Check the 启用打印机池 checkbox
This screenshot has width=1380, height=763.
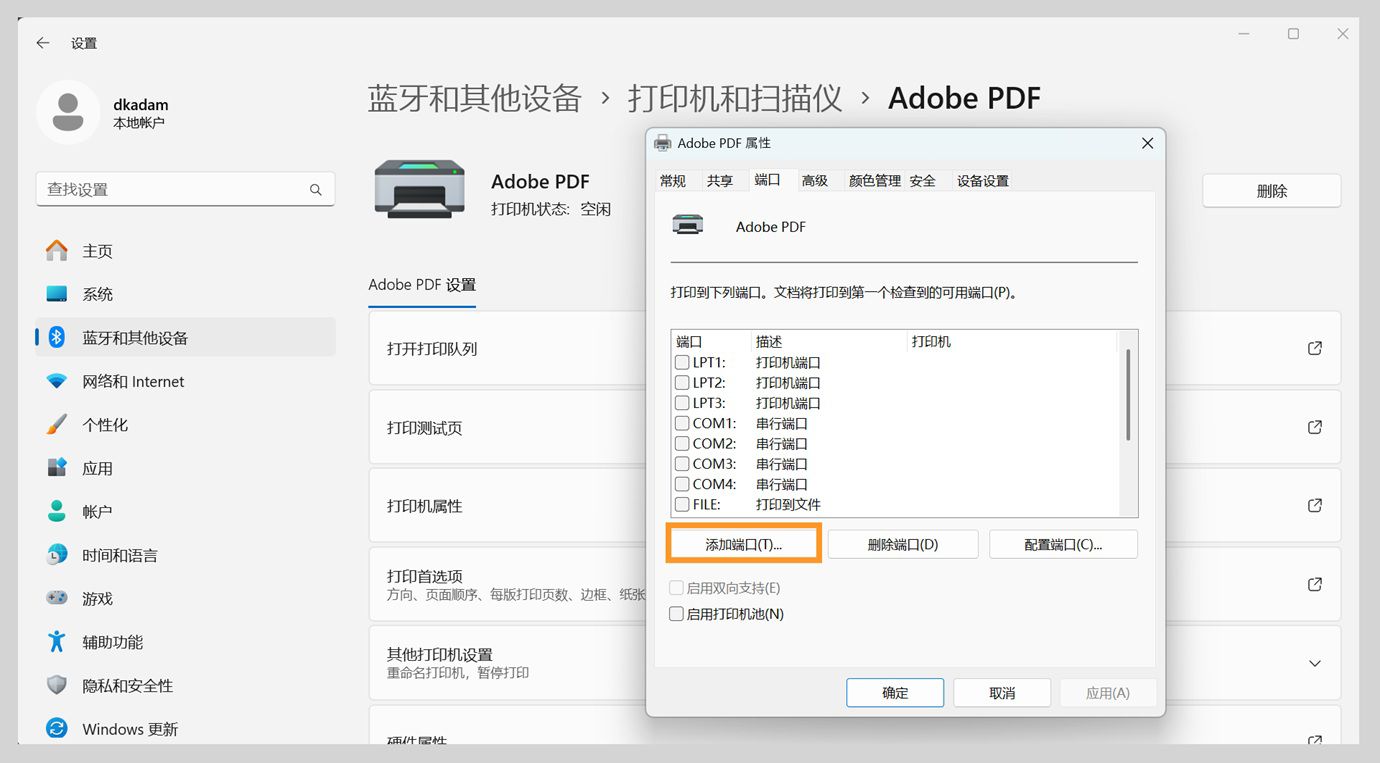tap(676, 613)
